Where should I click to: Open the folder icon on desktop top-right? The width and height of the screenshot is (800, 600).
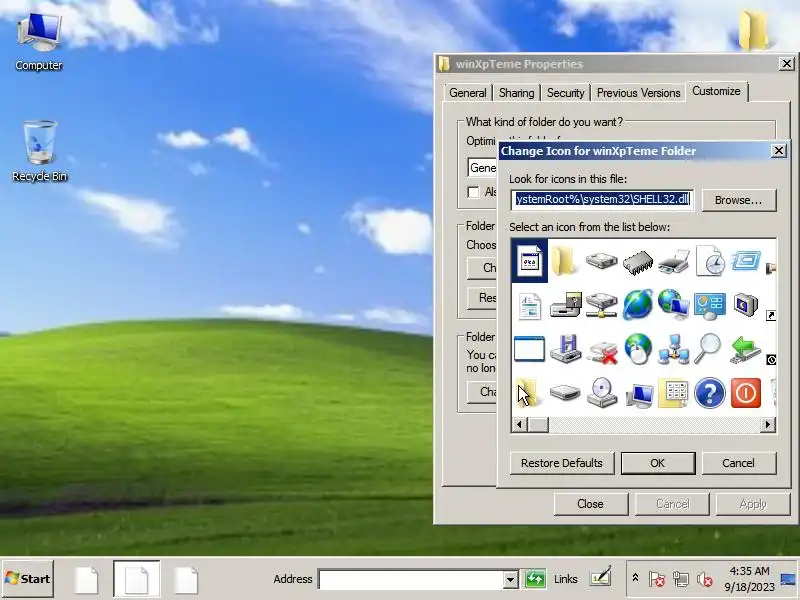pyautogui.click(x=754, y=30)
